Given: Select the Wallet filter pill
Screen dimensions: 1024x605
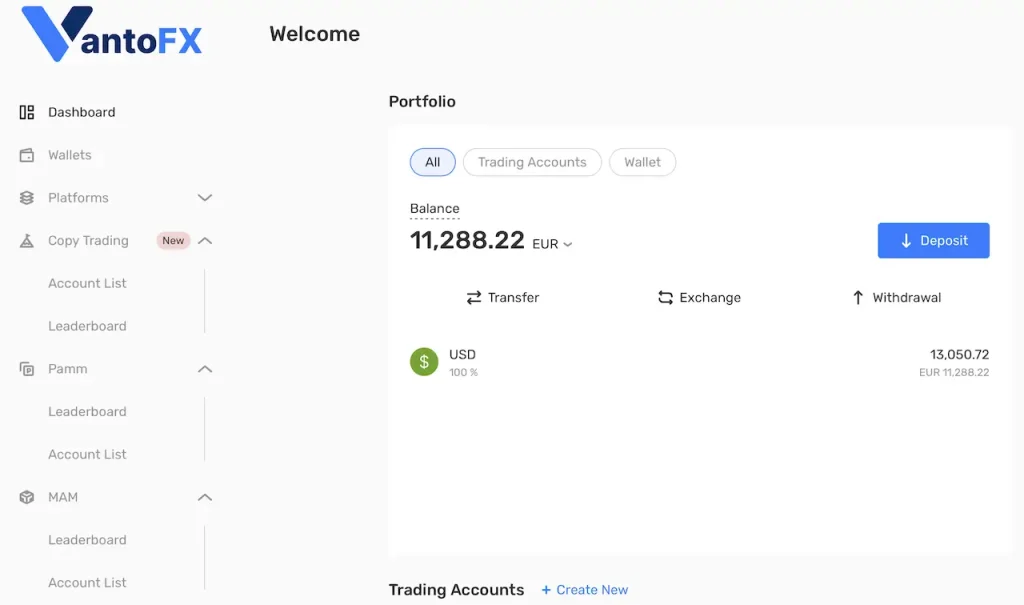Looking at the screenshot, I should pos(642,161).
